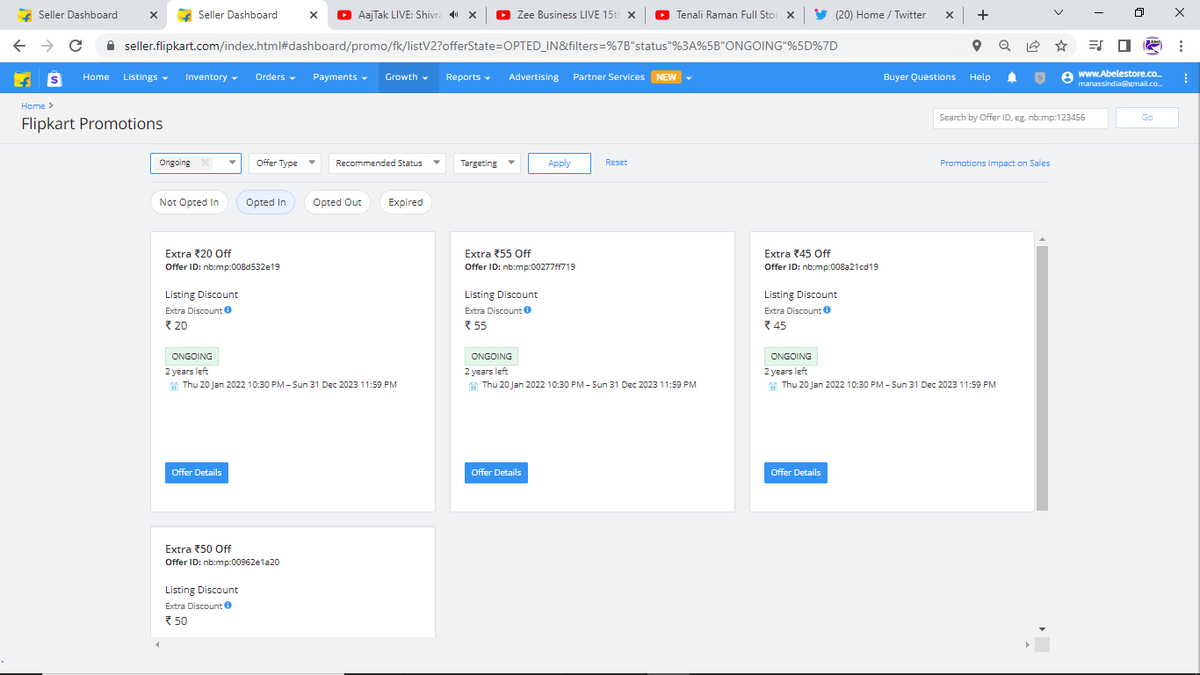Open Offer Details for Extra ₹55 Off
The width and height of the screenshot is (1200, 675).
pyautogui.click(x=496, y=472)
